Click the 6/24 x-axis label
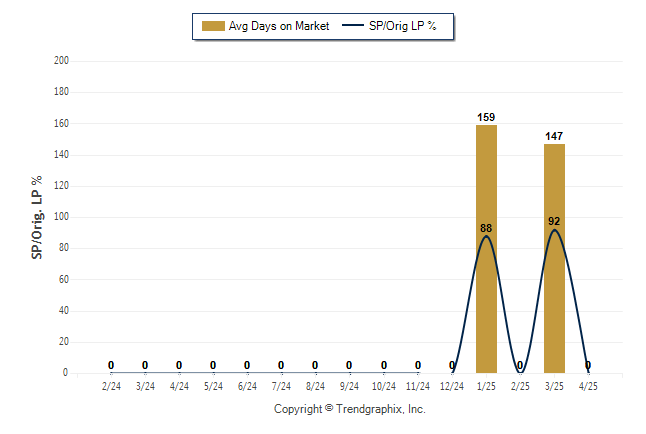646x434 pixels. [x=247, y=386]
